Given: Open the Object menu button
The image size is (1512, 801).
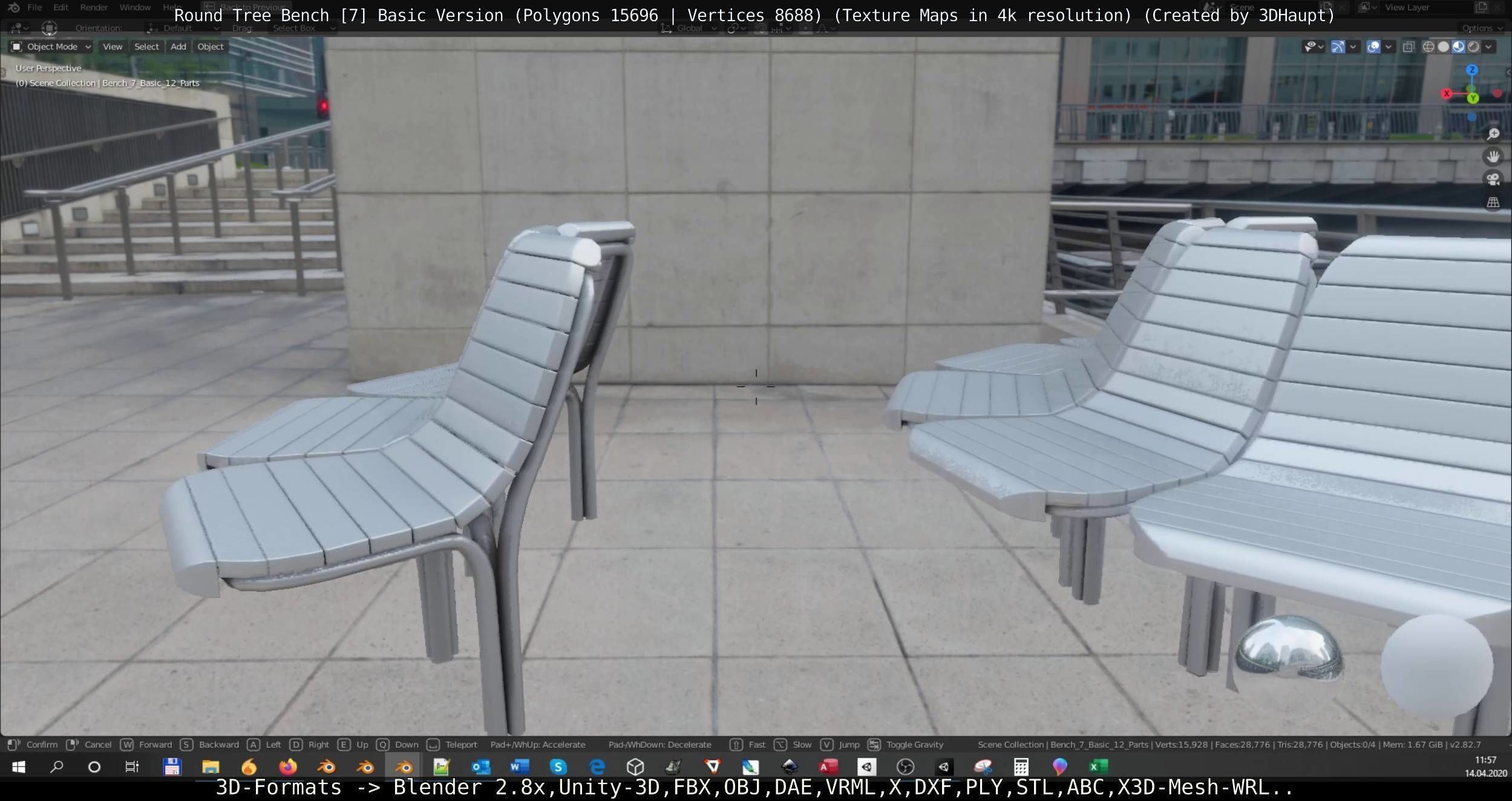Looking at the screenshot, I should [x=211, y=47].
